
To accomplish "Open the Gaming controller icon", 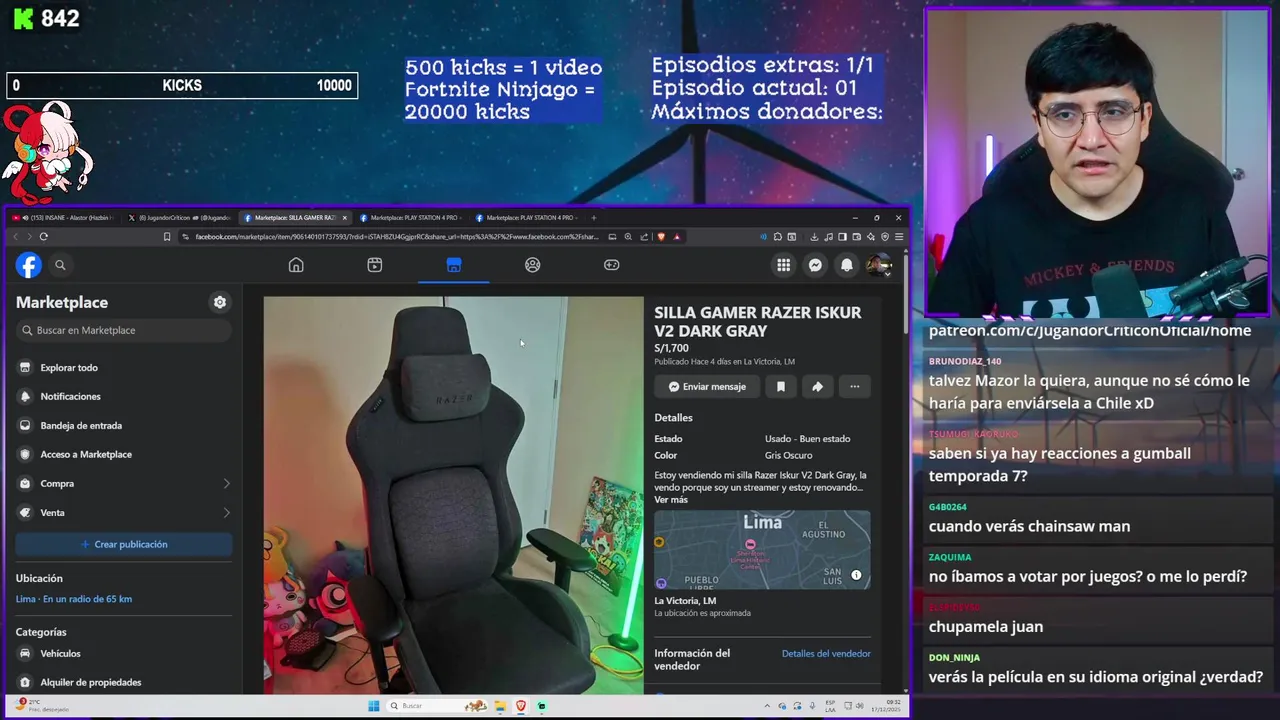I will click(x=612, y=265).
